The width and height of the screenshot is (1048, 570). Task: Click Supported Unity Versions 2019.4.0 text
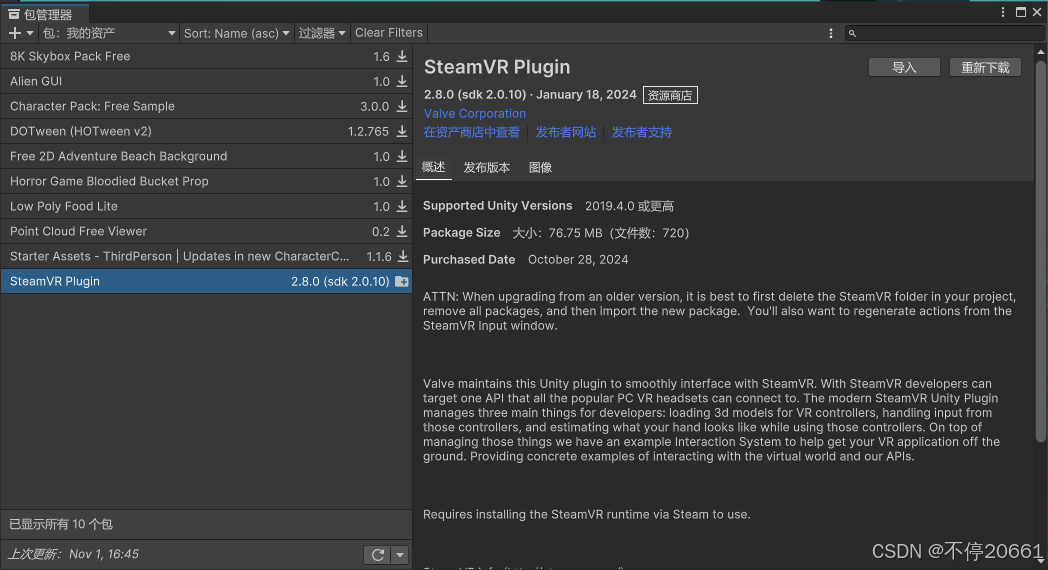point(548,206)
